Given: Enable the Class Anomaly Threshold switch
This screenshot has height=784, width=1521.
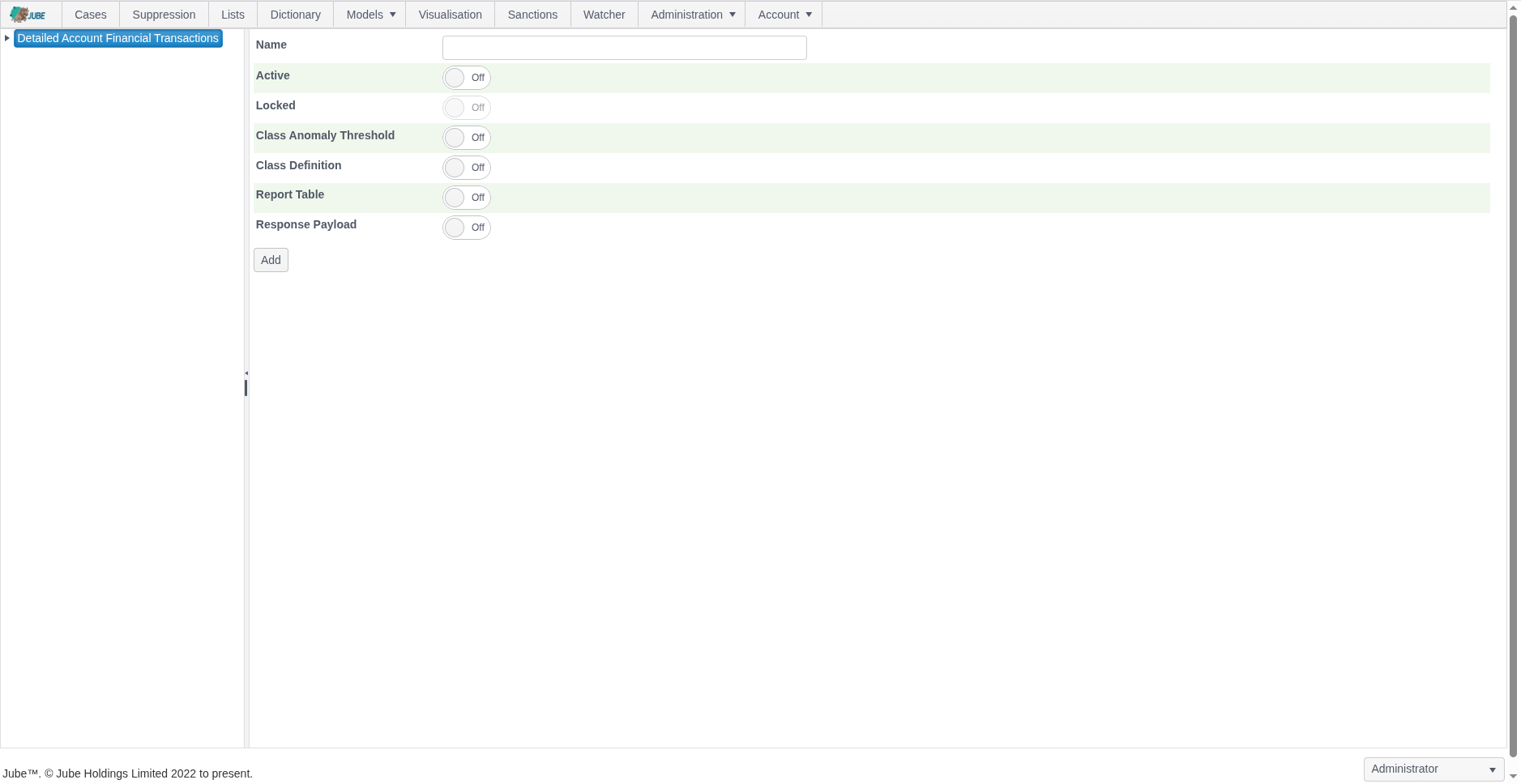Looking at the screenshot, I should coord(467,138).
